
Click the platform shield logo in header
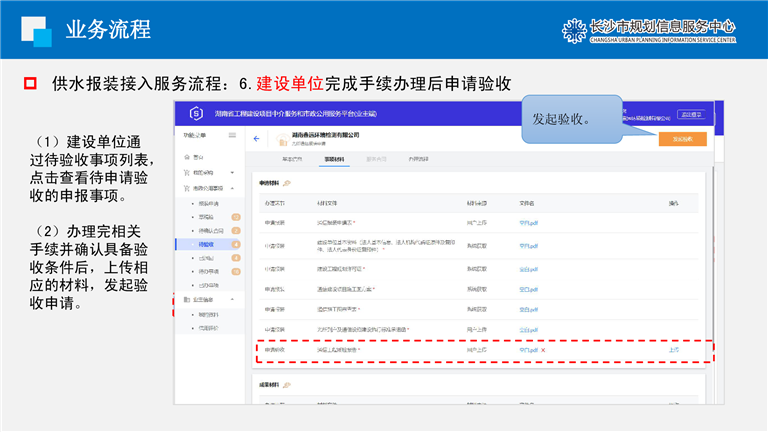196,113
